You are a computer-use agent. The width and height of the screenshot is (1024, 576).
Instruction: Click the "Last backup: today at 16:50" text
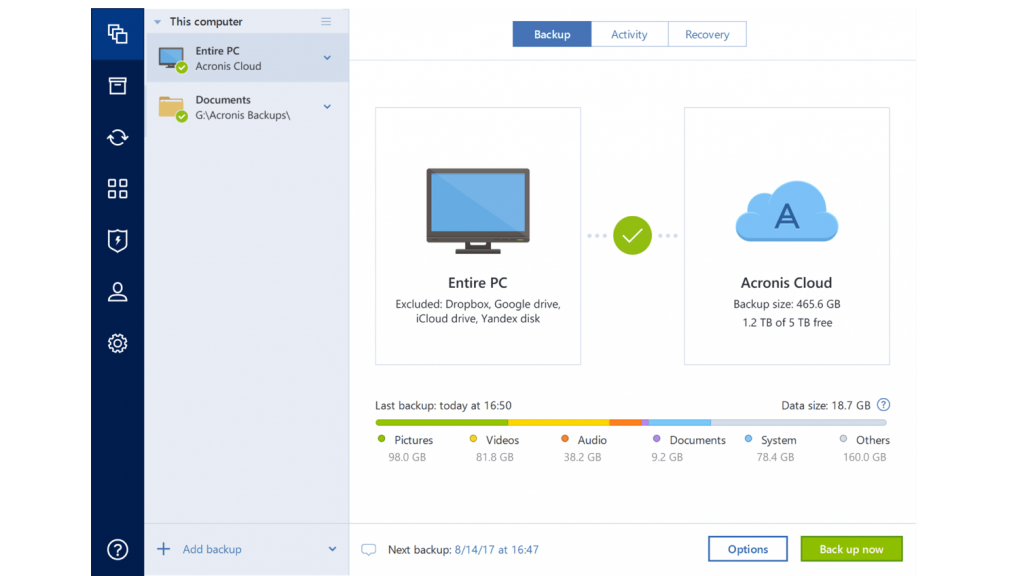pos(443,406)
